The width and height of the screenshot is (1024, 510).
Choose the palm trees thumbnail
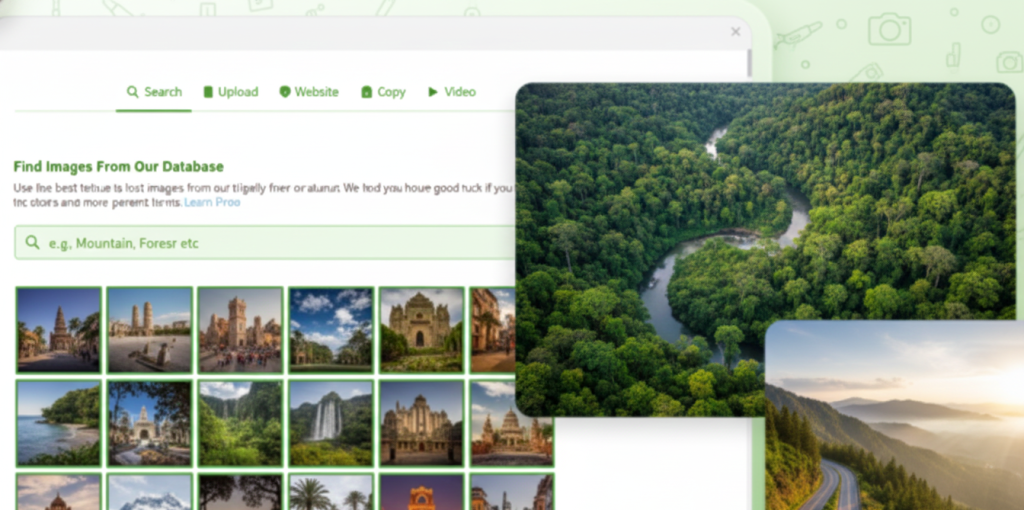pyautogui.click(x=330, y=492)
